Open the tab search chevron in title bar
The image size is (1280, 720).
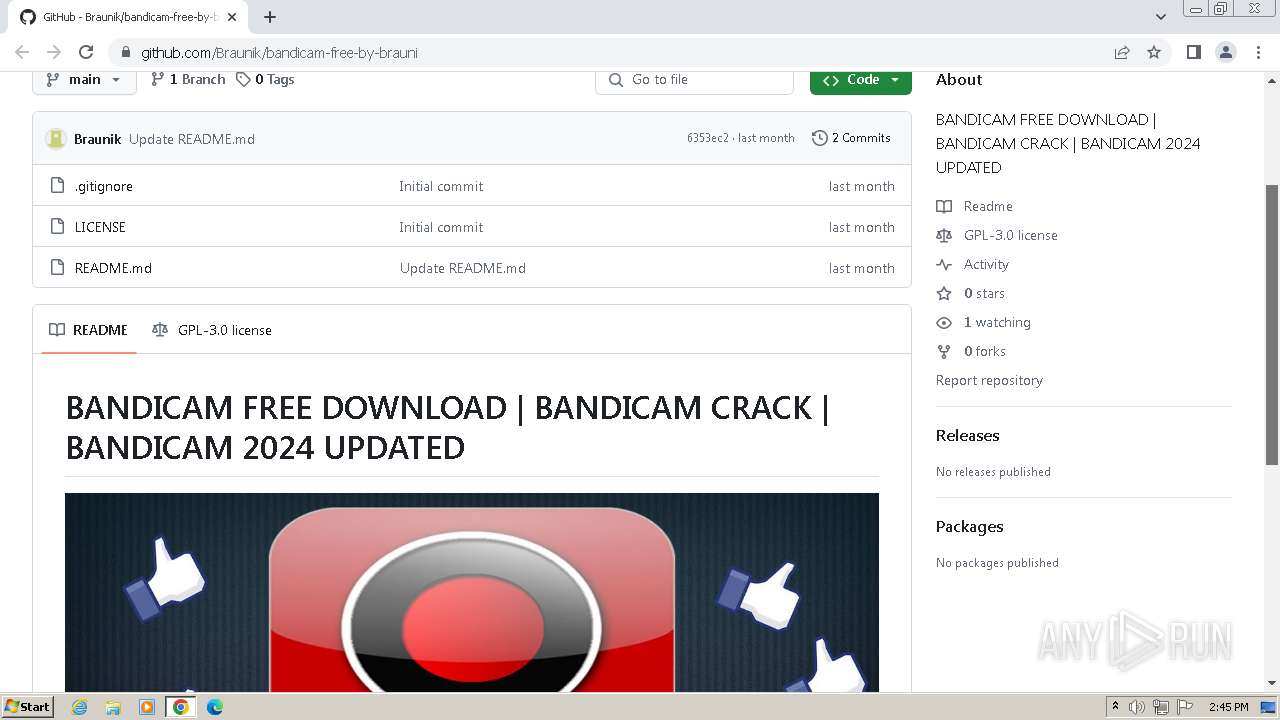point(1161,17)
